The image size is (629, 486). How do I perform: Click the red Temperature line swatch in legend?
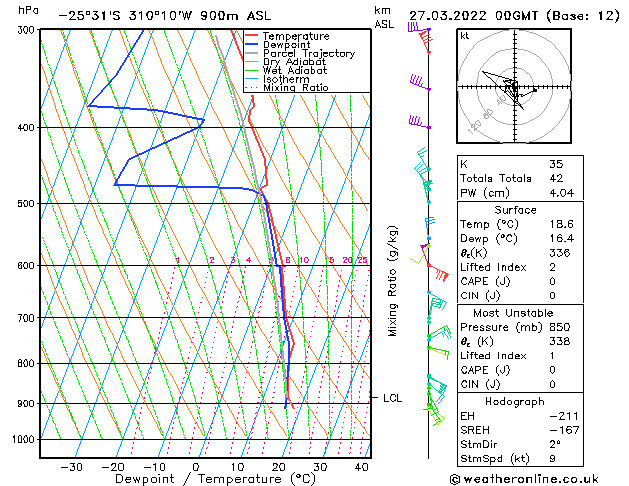pos(252,36)
